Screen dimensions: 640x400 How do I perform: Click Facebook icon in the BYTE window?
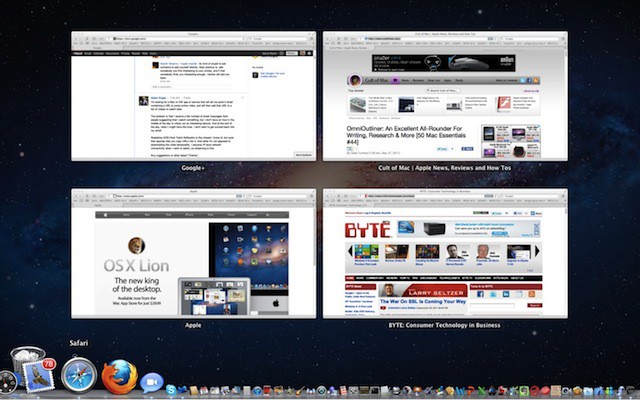(480, 294)
